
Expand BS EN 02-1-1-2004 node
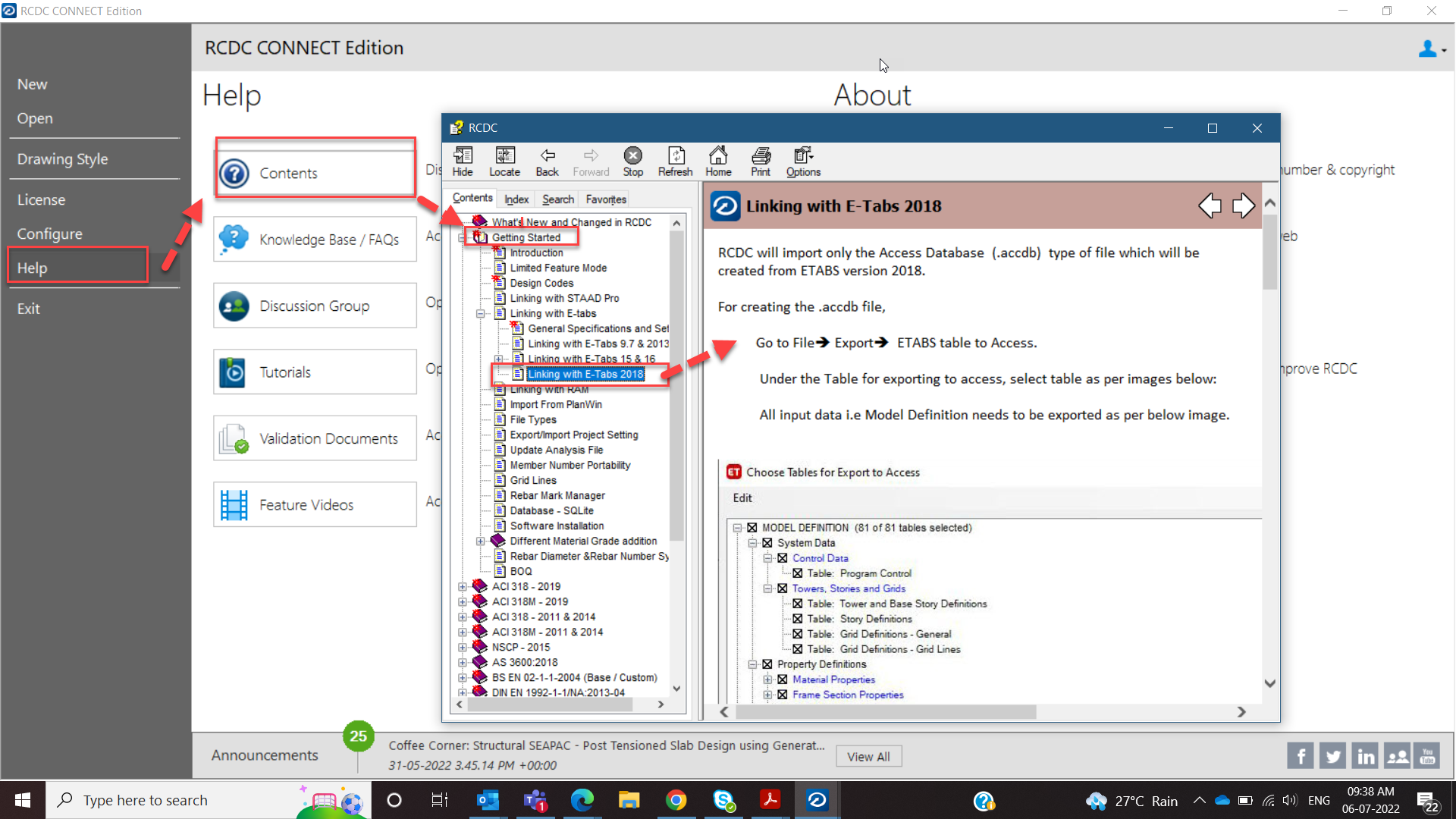[x=463, y=678]
